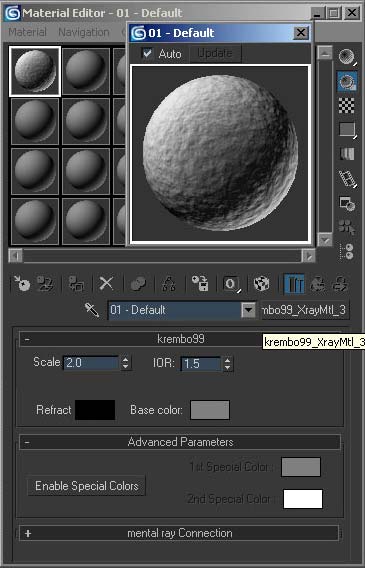Open the black Refract color swatch
Image resolution: width=365 pixels, height=568 pixels.
pos(95,410)
